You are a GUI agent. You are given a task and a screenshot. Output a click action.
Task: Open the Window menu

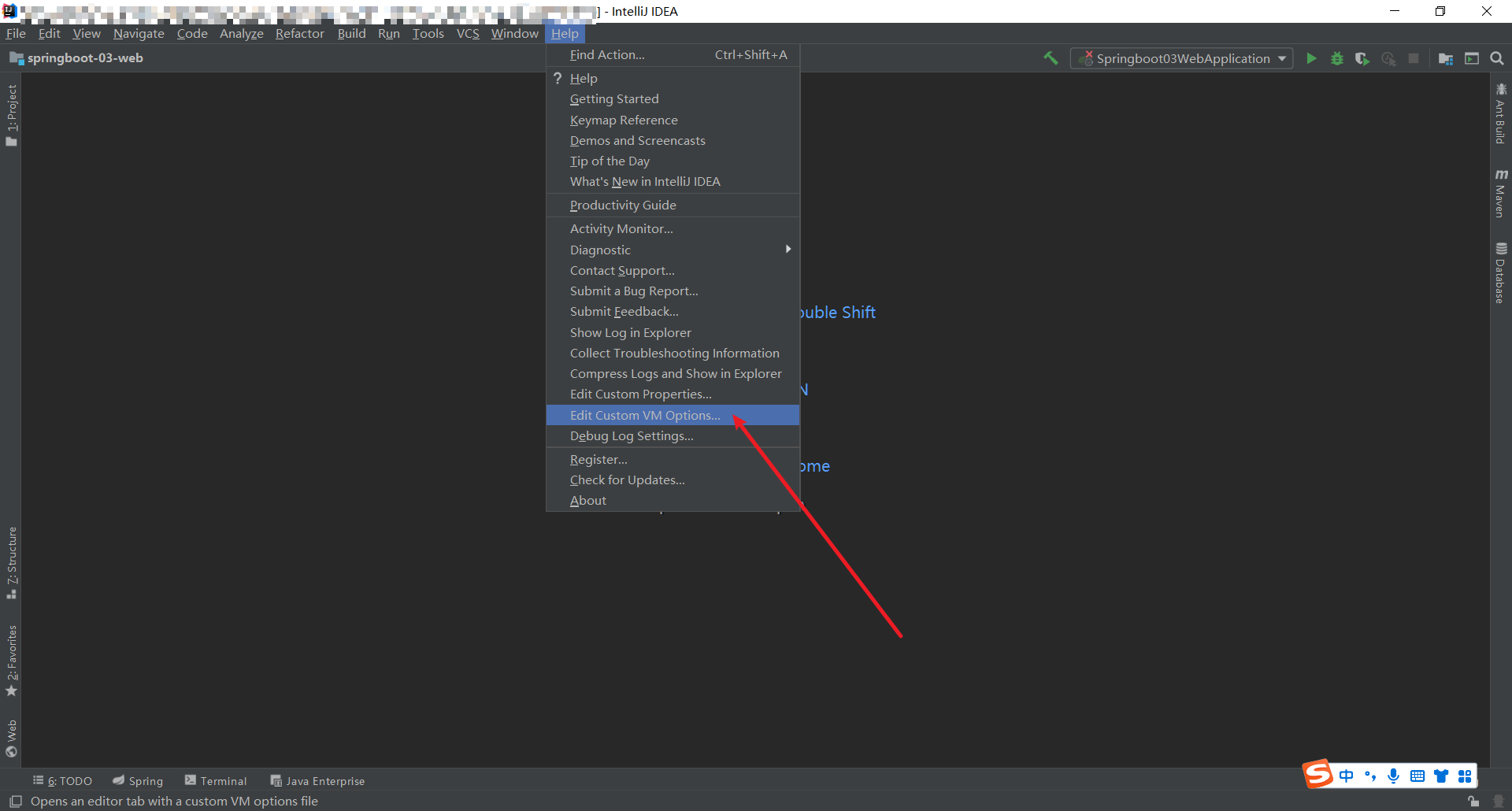point(515,33)
